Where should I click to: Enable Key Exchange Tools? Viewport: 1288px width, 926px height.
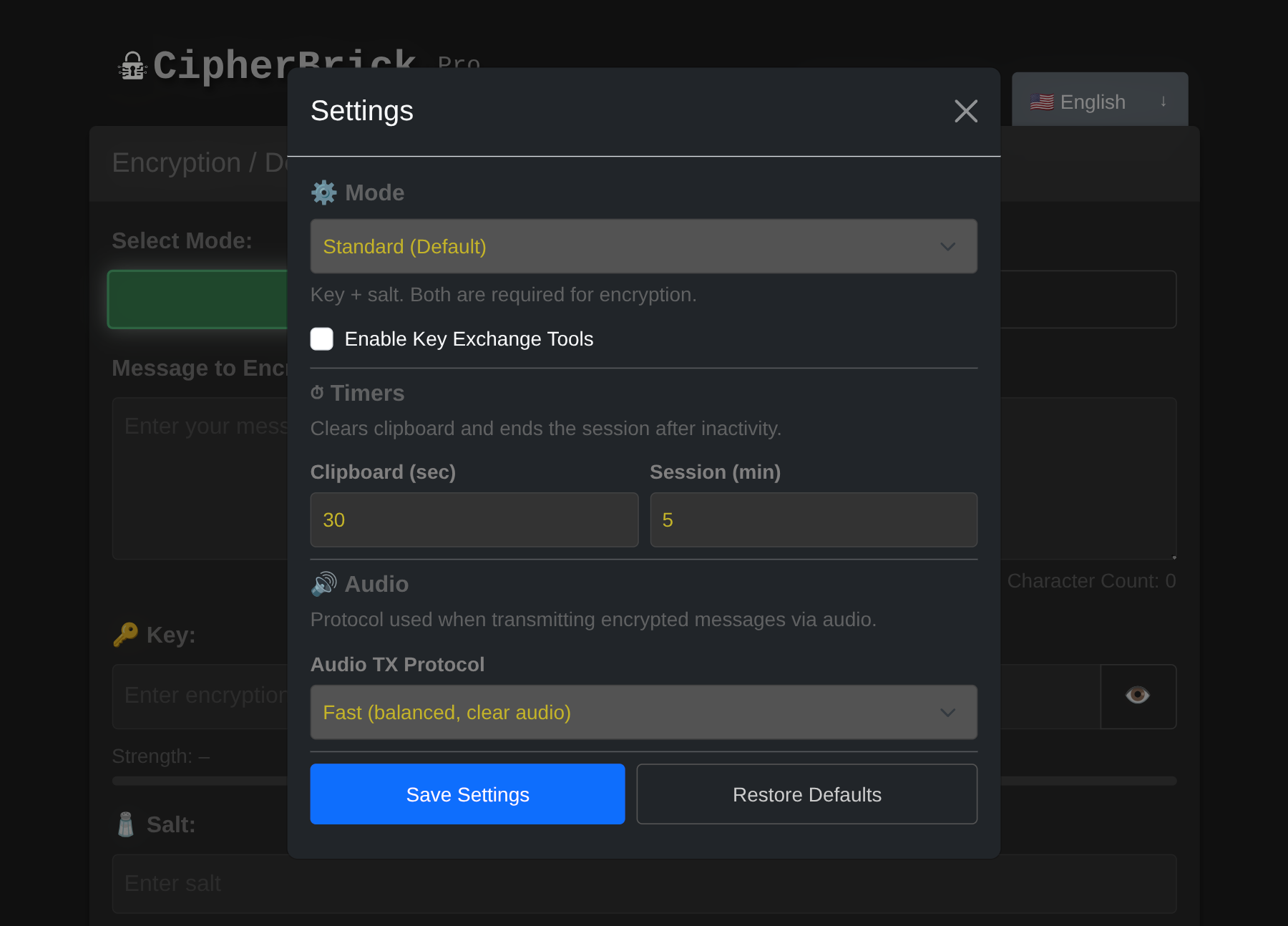pyautogui.click(x=321, y=338)
